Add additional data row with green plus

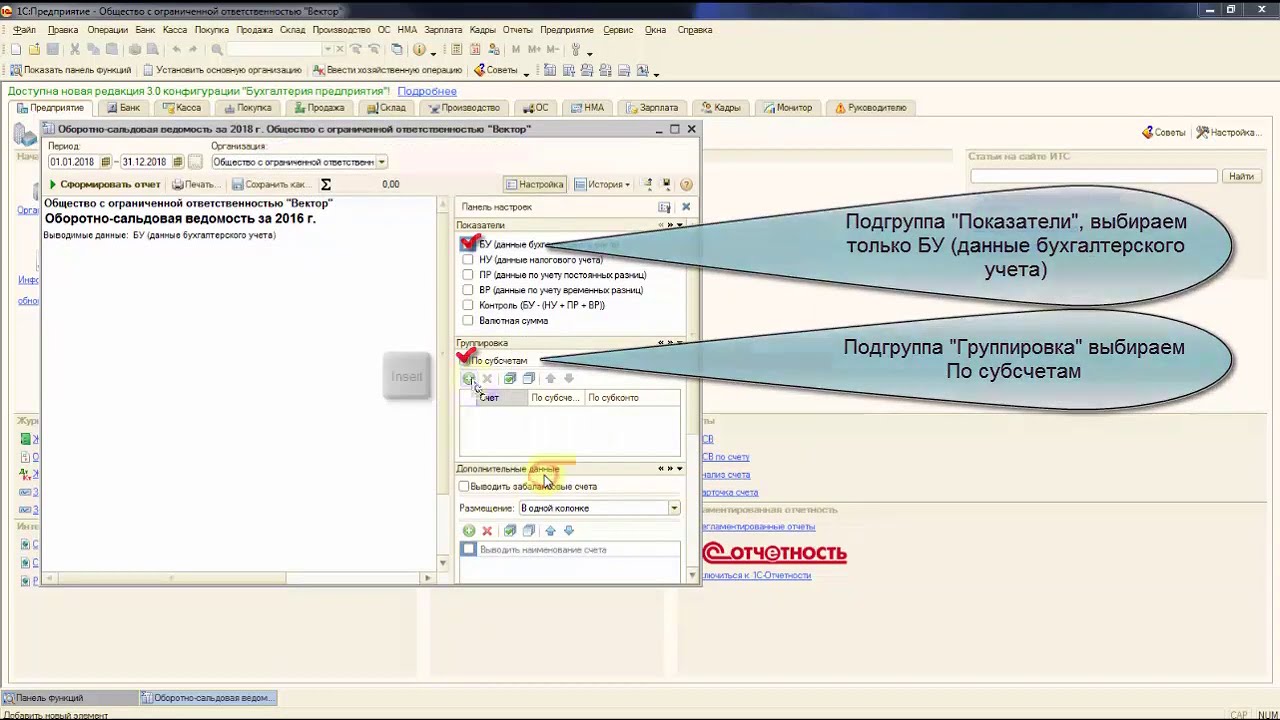click(468, 531)
